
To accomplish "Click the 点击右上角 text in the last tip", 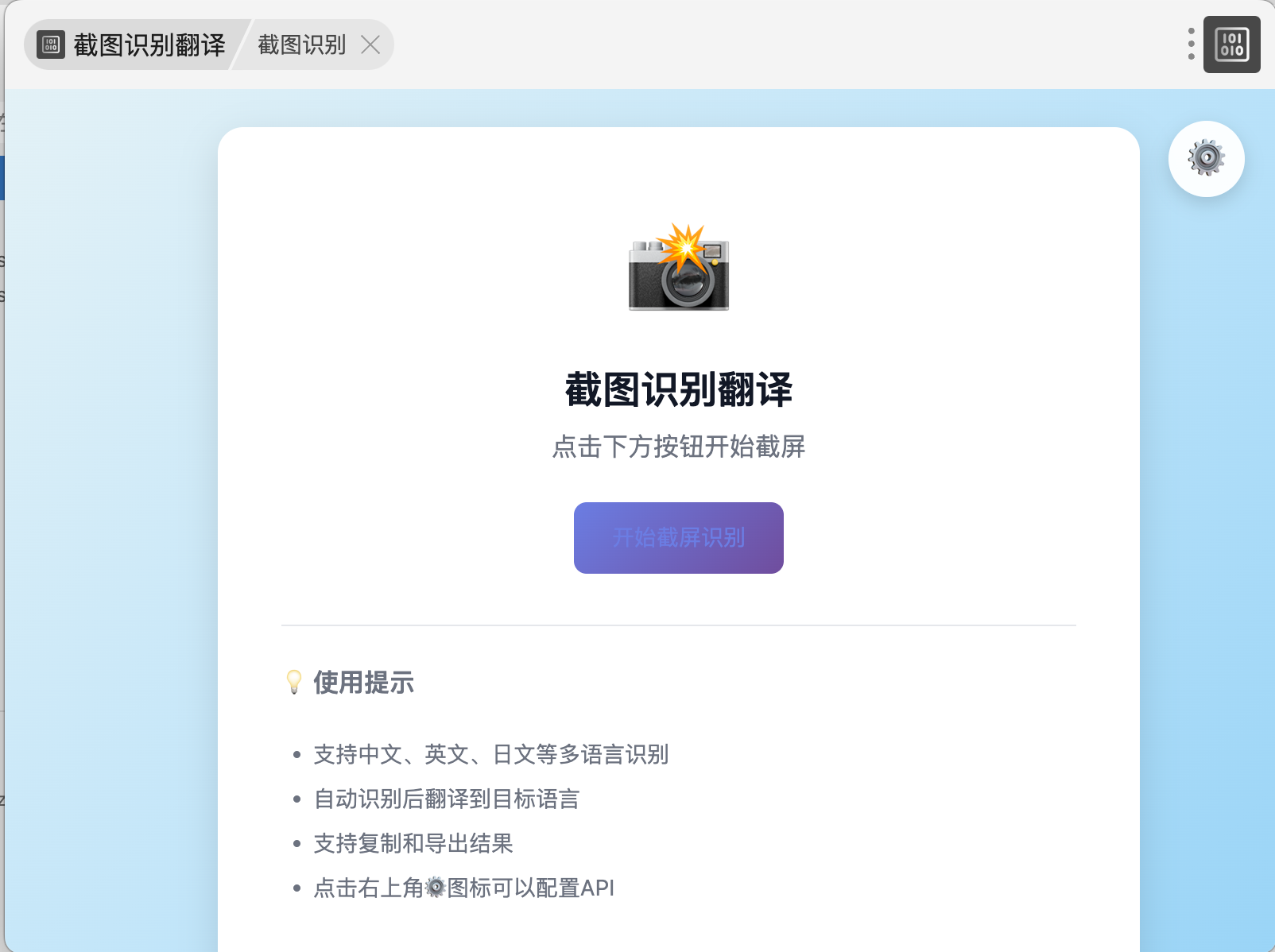I will tap(368, 888).
